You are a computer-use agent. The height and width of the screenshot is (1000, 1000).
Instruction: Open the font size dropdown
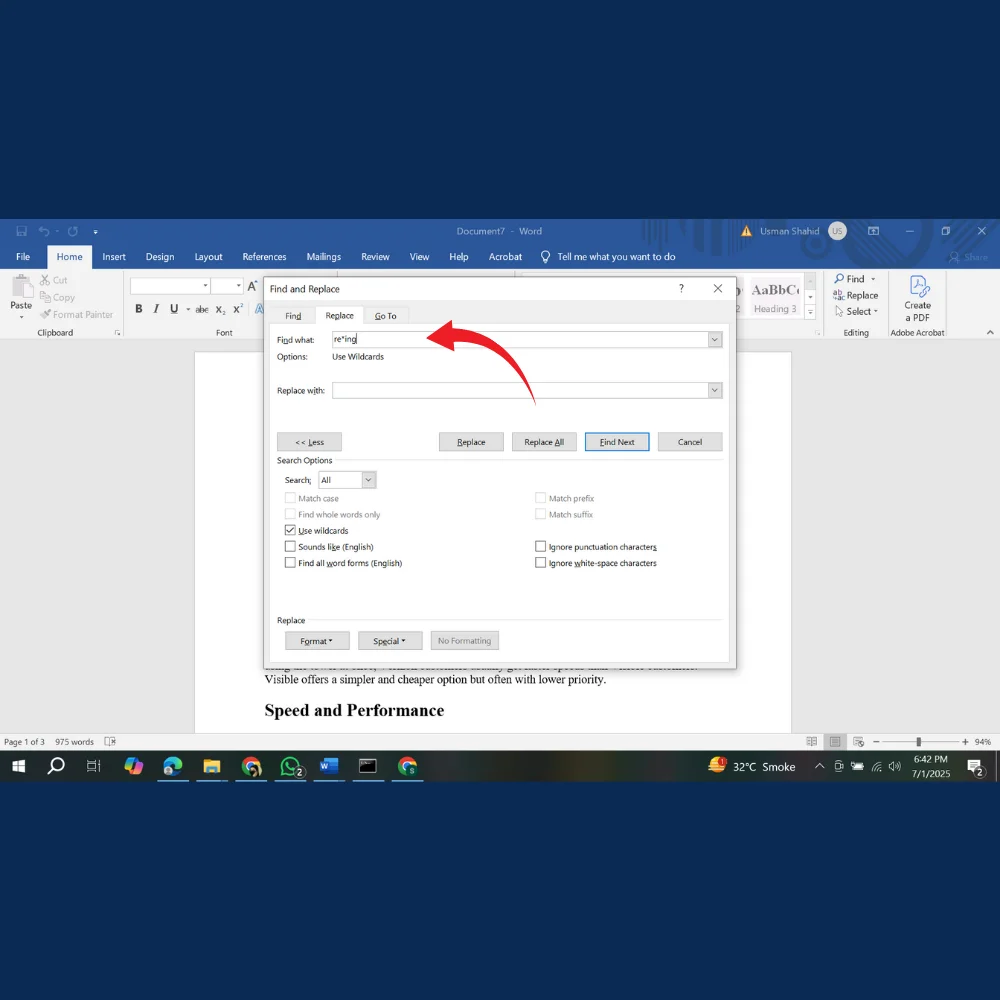(239, 286)
